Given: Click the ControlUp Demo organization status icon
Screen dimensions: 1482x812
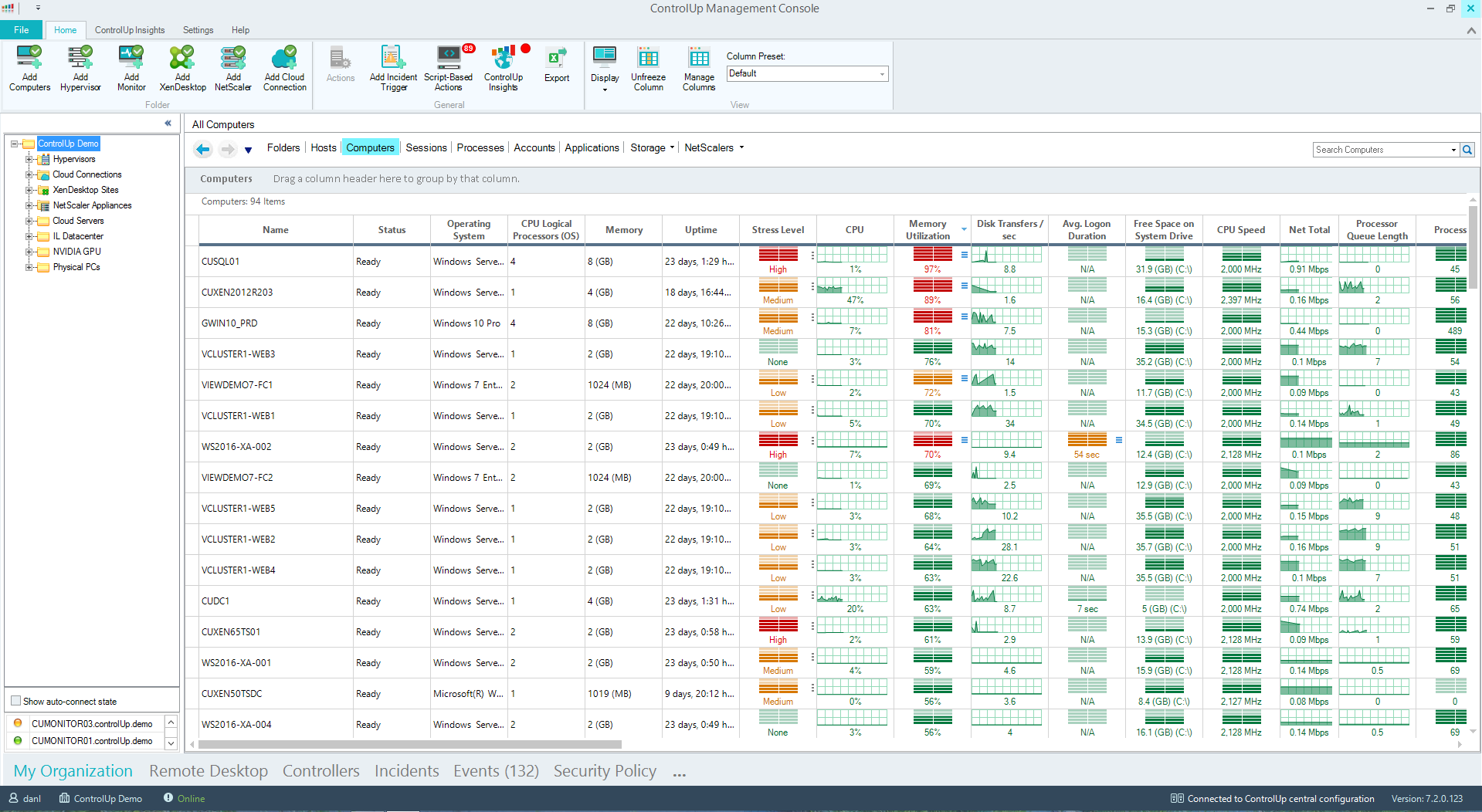Looking at the screenshot, I should (x=65, y=798).
